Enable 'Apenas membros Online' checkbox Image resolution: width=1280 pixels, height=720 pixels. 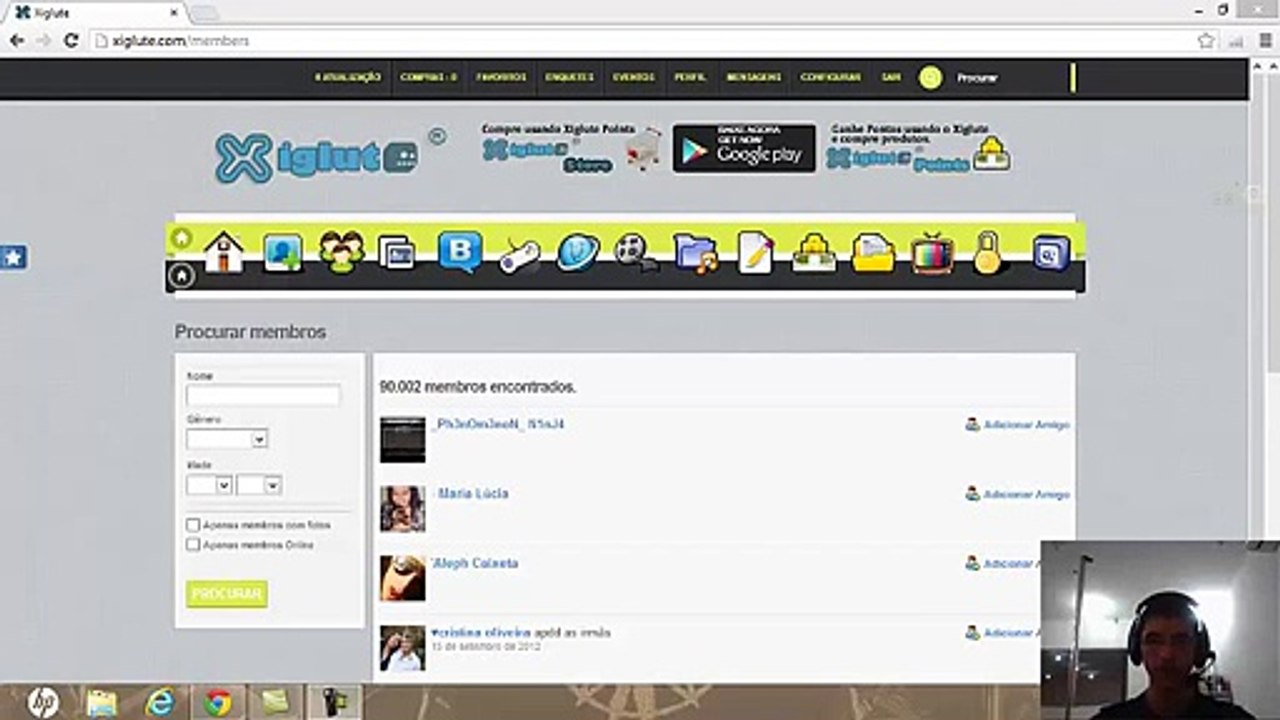pos(193,545)
